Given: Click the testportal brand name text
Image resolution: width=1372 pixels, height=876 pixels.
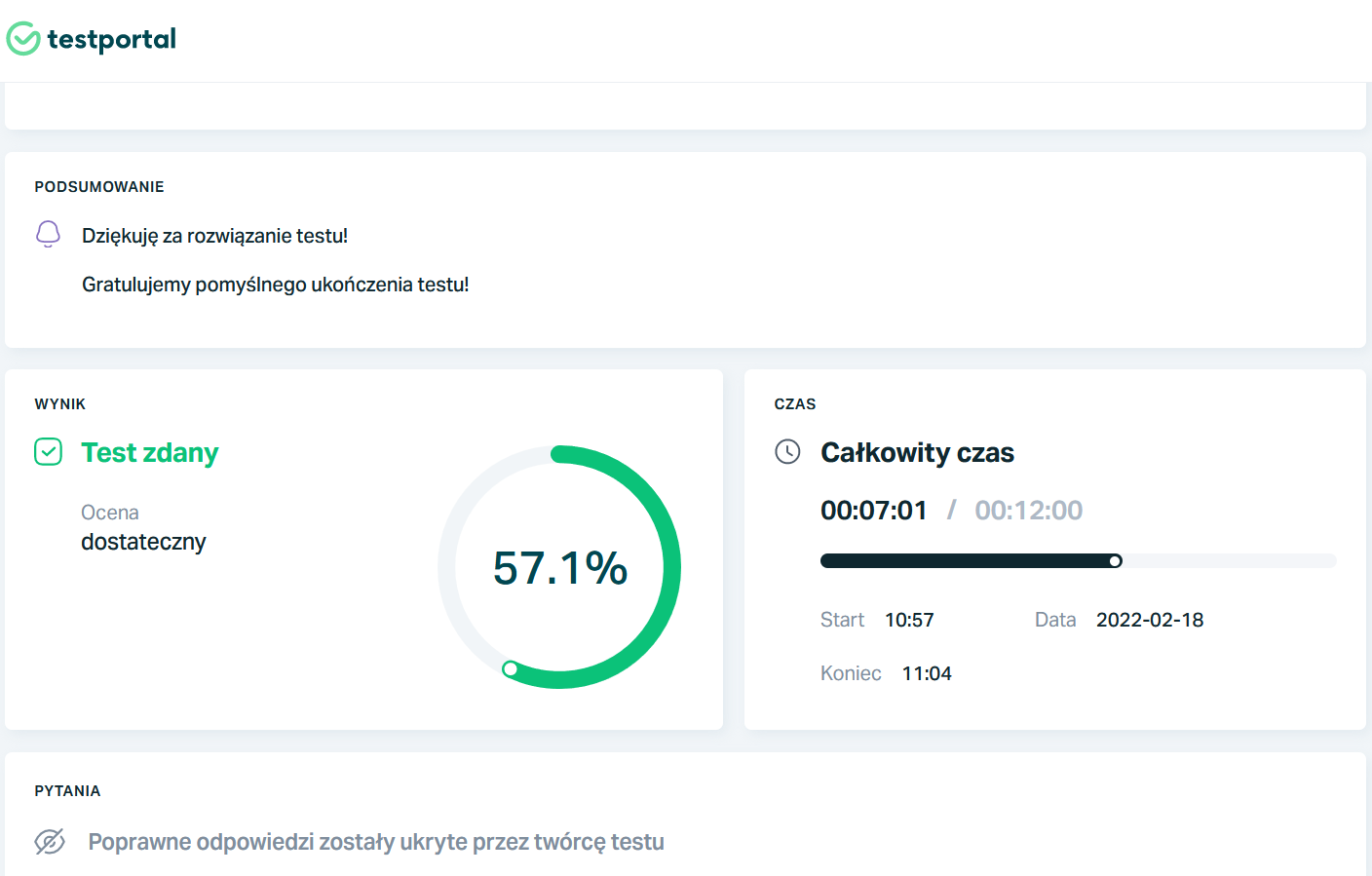Looking at the screenshot, I should [111, 39].
